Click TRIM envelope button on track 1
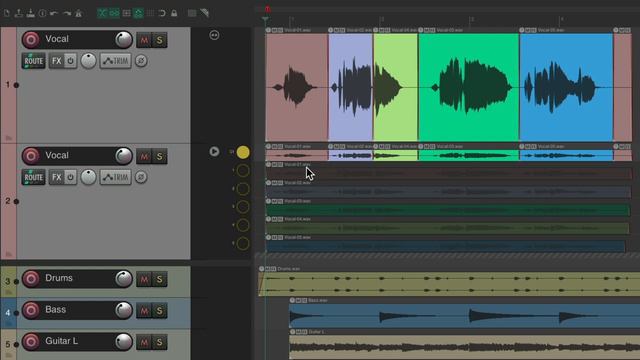The height and width of the screenshot is (360, 640). [x=116, y=61]
